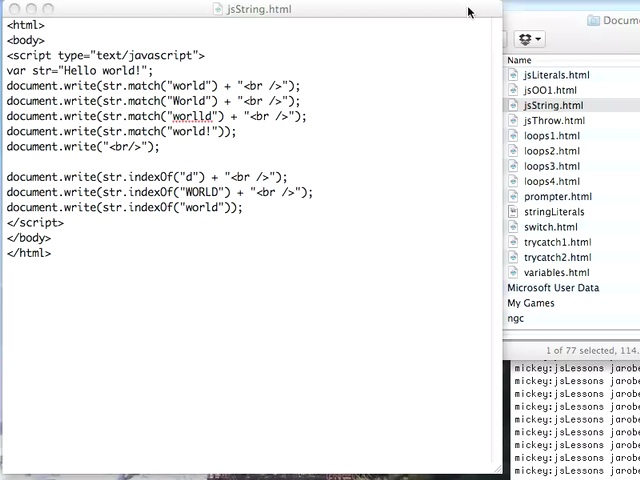Select the loops2.html file icon
The height and width of the screenshot is (480, 640).
[x=513, y=151]
